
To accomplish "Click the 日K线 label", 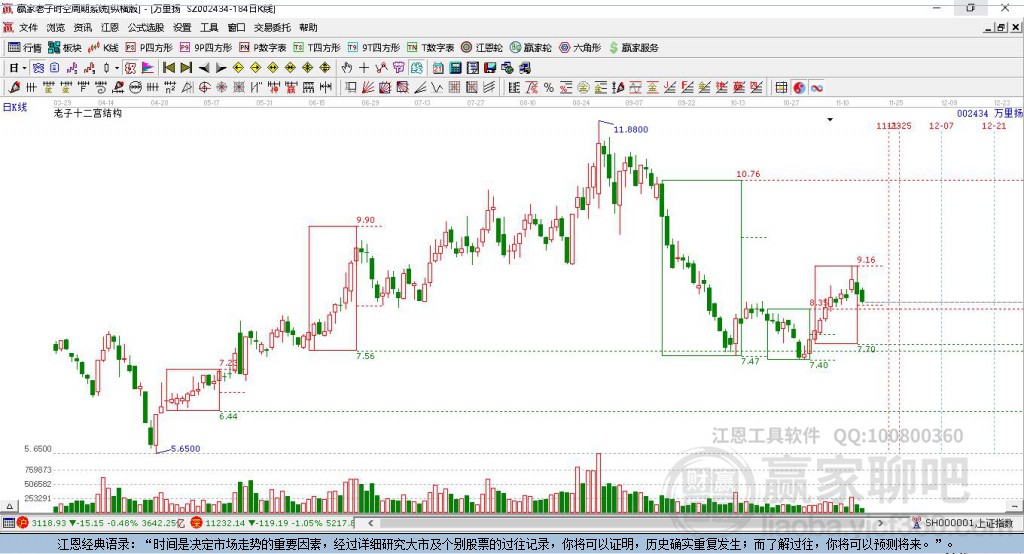I will click(15, 107).
